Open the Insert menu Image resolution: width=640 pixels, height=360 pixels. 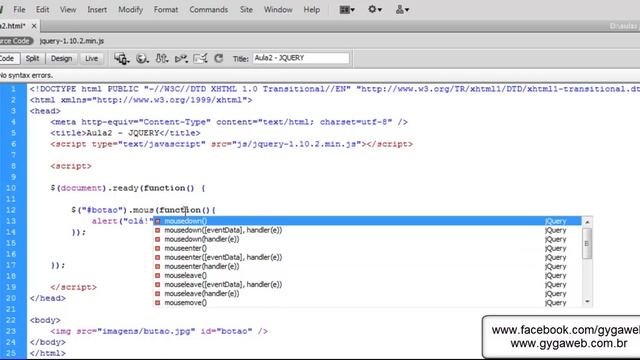coord(97,9)
